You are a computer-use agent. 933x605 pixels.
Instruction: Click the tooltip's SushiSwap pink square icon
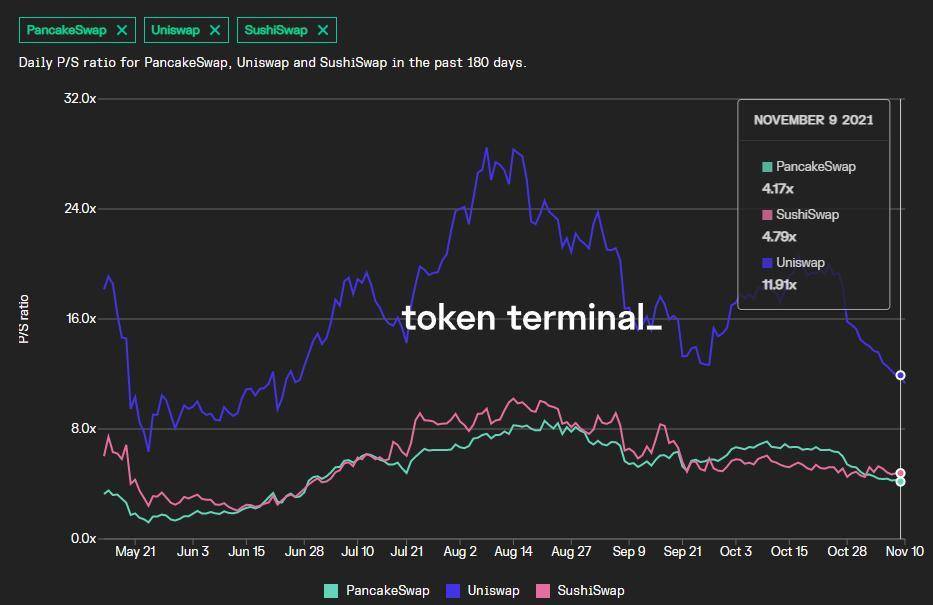tap(767, 215)
